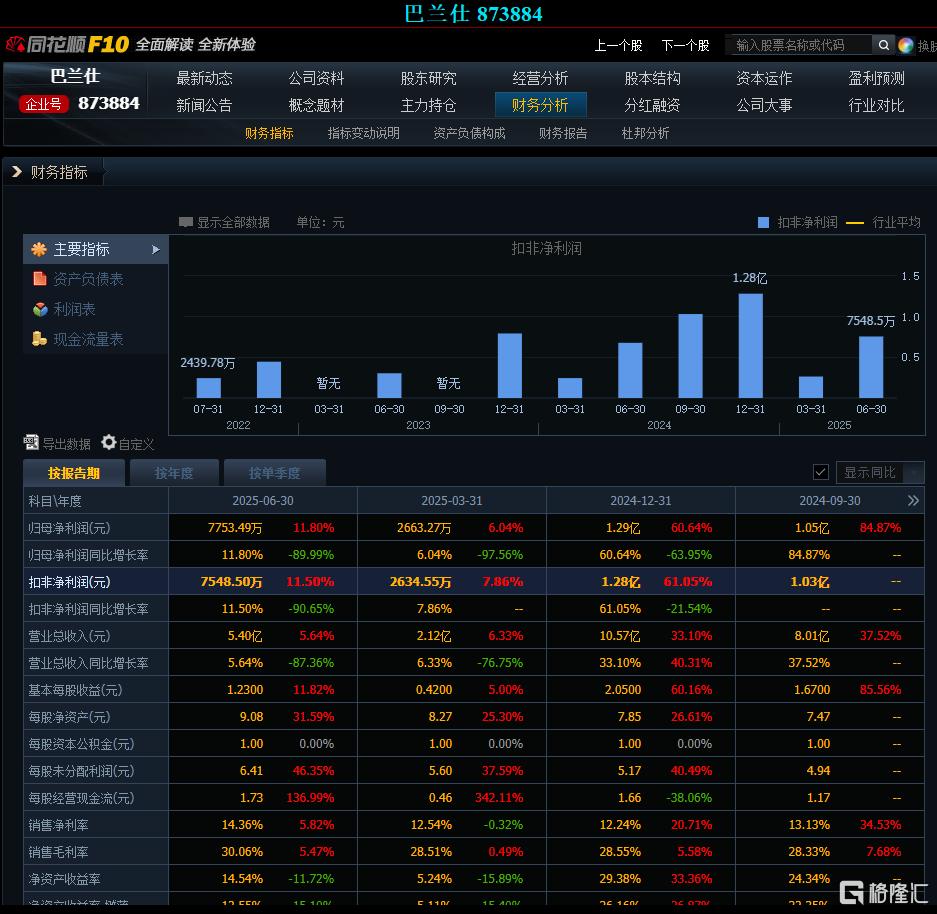
Task: Click the 同花顺 F10 logo
Action: 67,44
